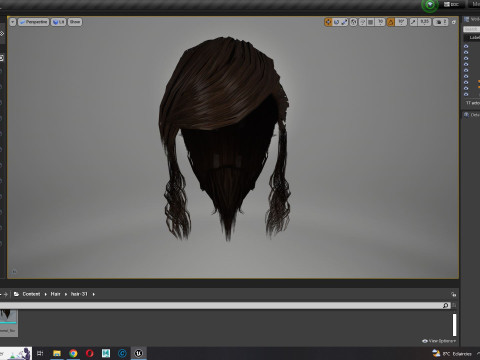The height and width of the screenshot is (360, 480).
Task: Open weather widget showing 8°C
Action: 452,353
